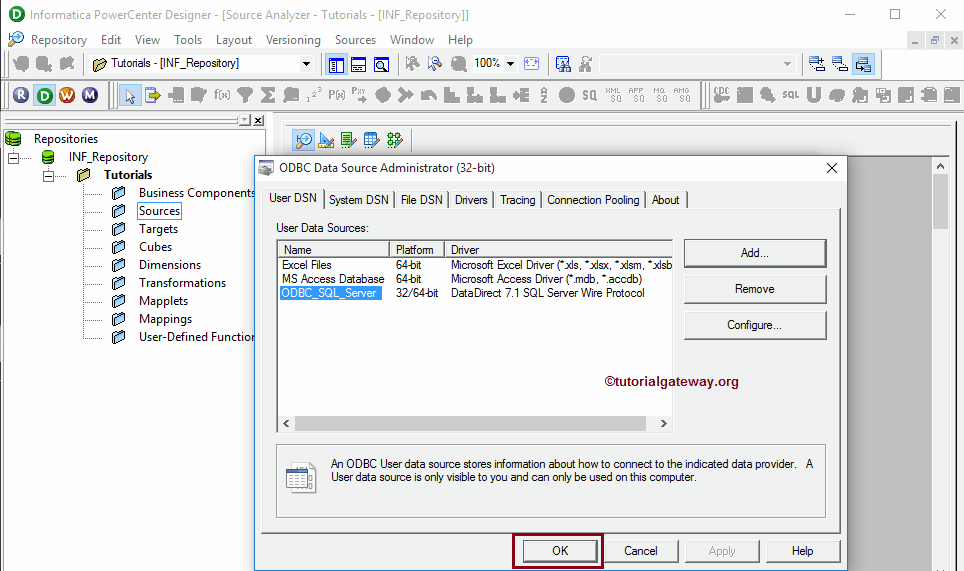Collapse the Tutorials folder node

pos(49,176)
